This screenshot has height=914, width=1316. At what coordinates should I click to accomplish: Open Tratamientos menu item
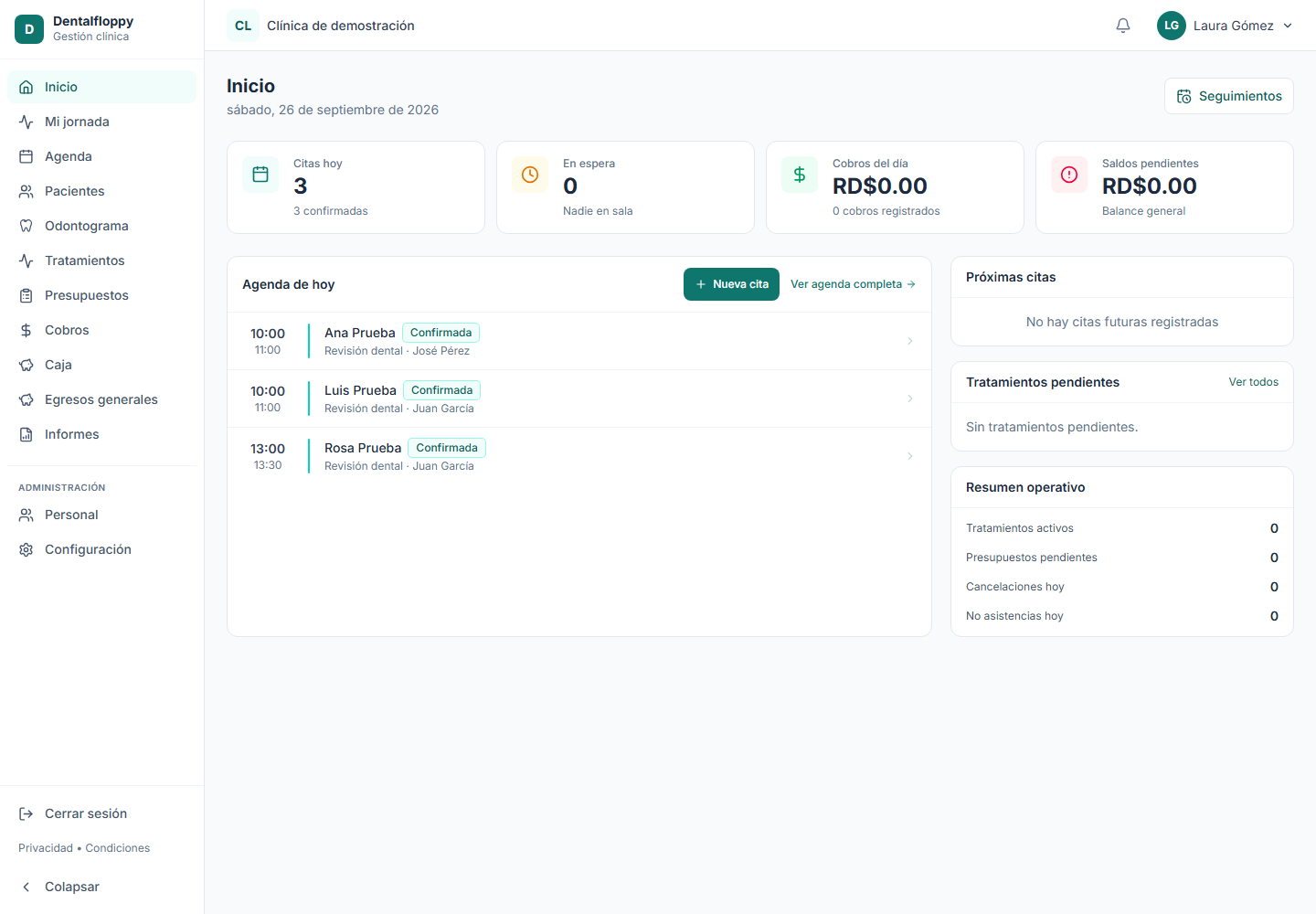(x=101, y=260)
